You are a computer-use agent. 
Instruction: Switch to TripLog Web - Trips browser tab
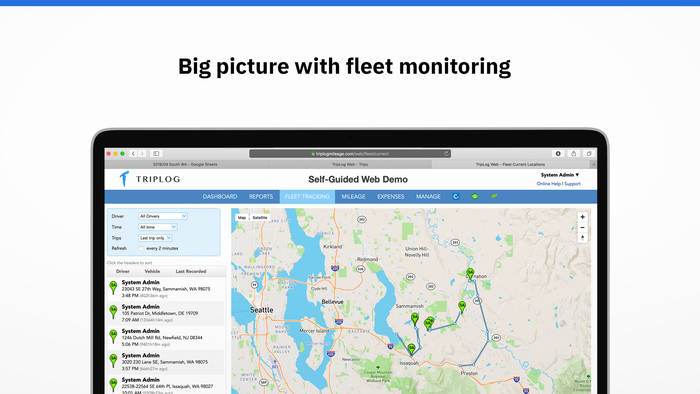(x=350, y=165)
